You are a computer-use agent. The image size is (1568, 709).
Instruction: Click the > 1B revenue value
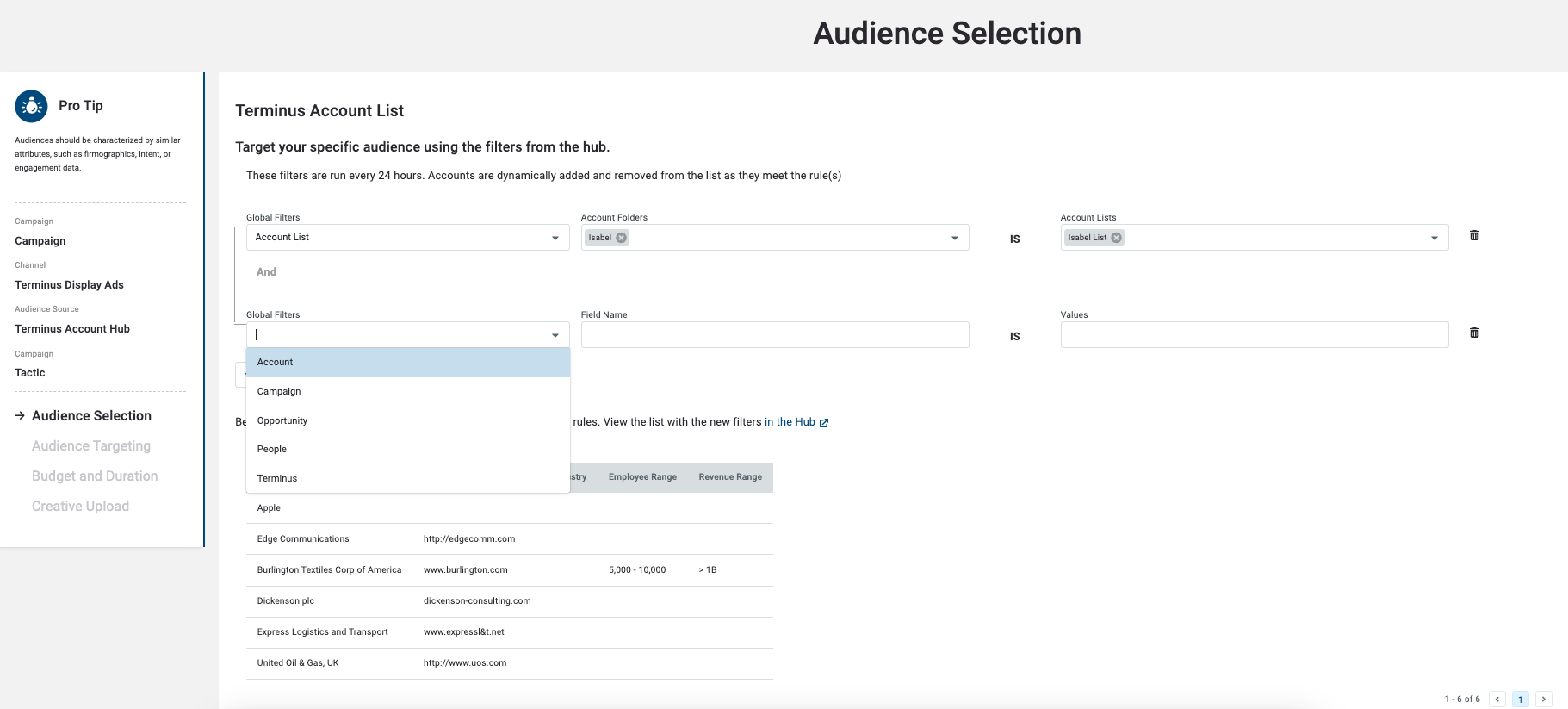708,570
